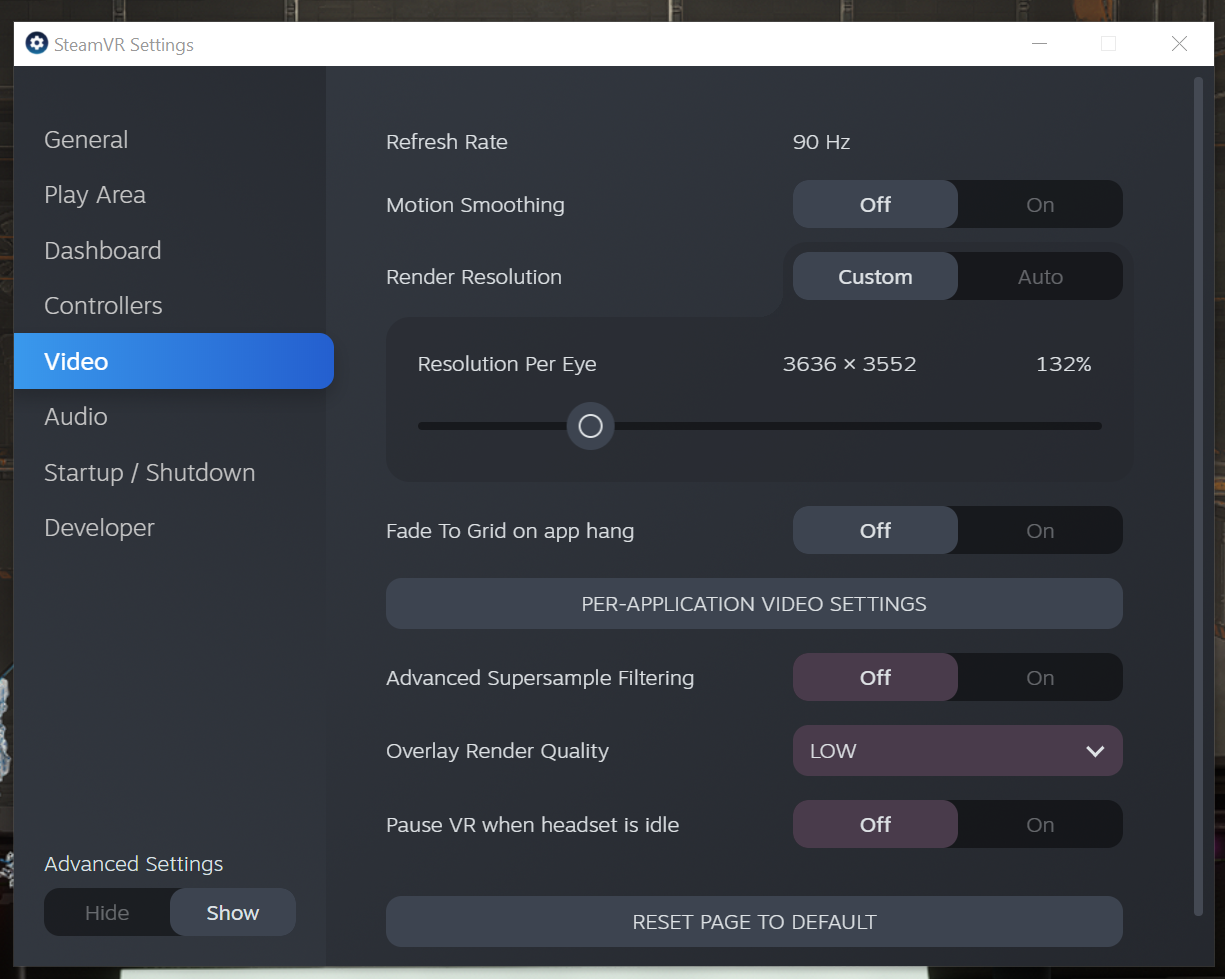Click Reset Page To Default button
Image resolution: width=1225 pixels, height=979 pixels.
point(754,921)
